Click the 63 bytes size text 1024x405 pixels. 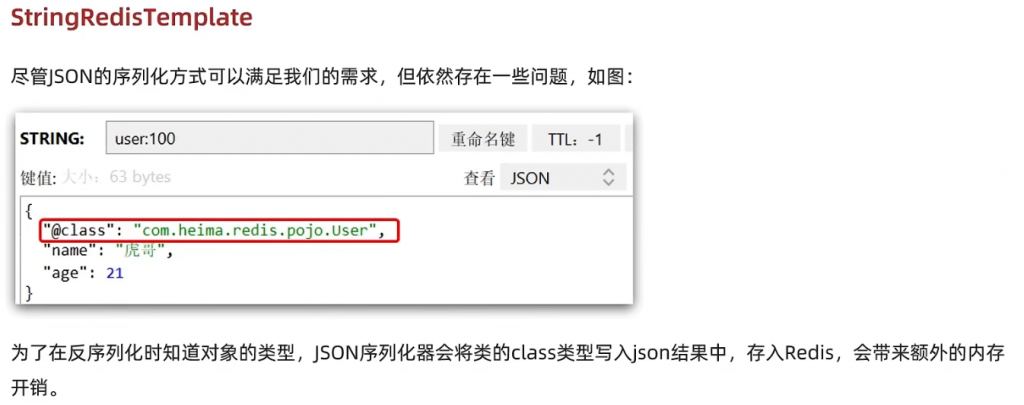coord(140,177)
